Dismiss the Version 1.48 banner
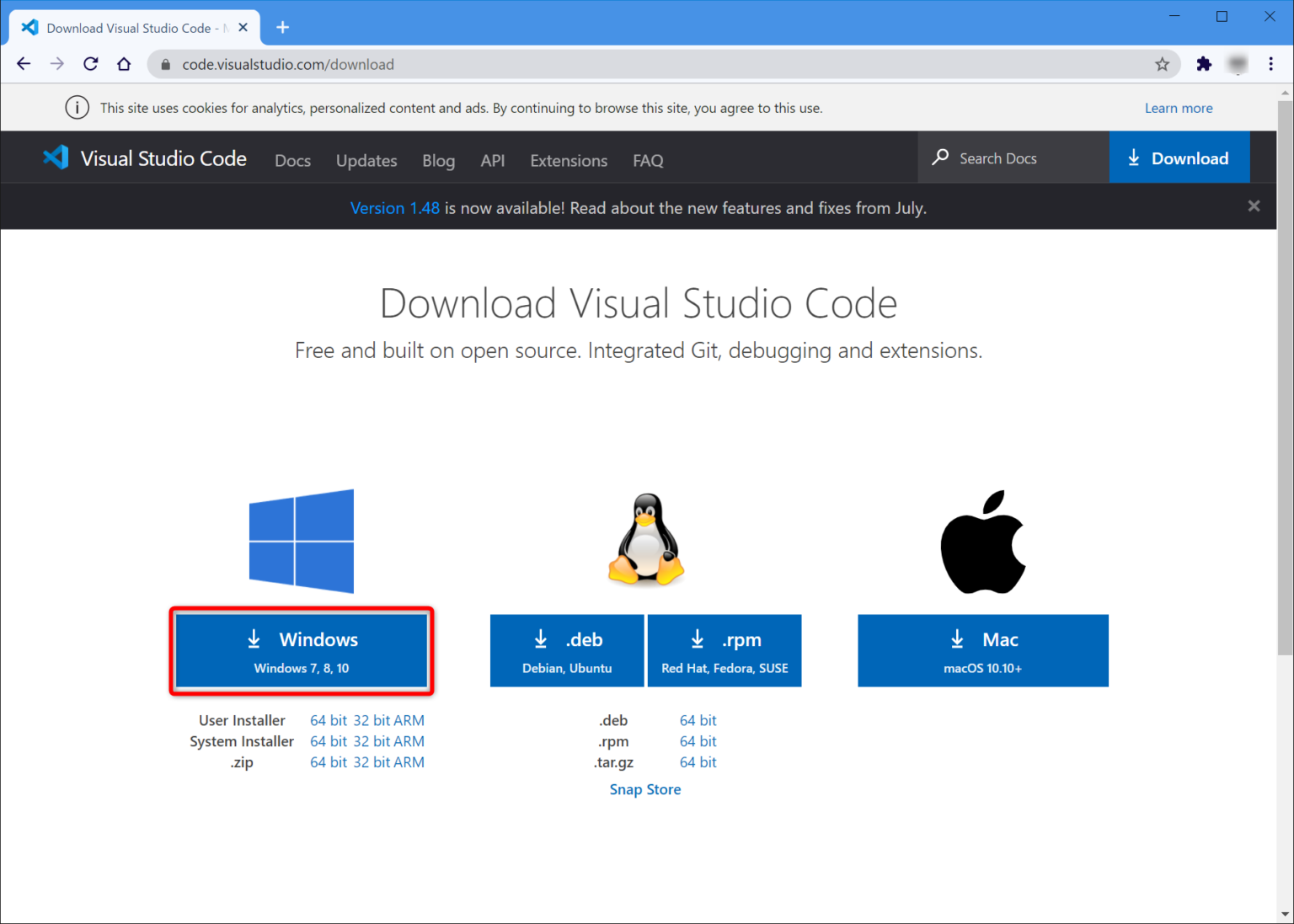Image resolution: width=1294 pixels, height=924 pixels. point(1254,206)
